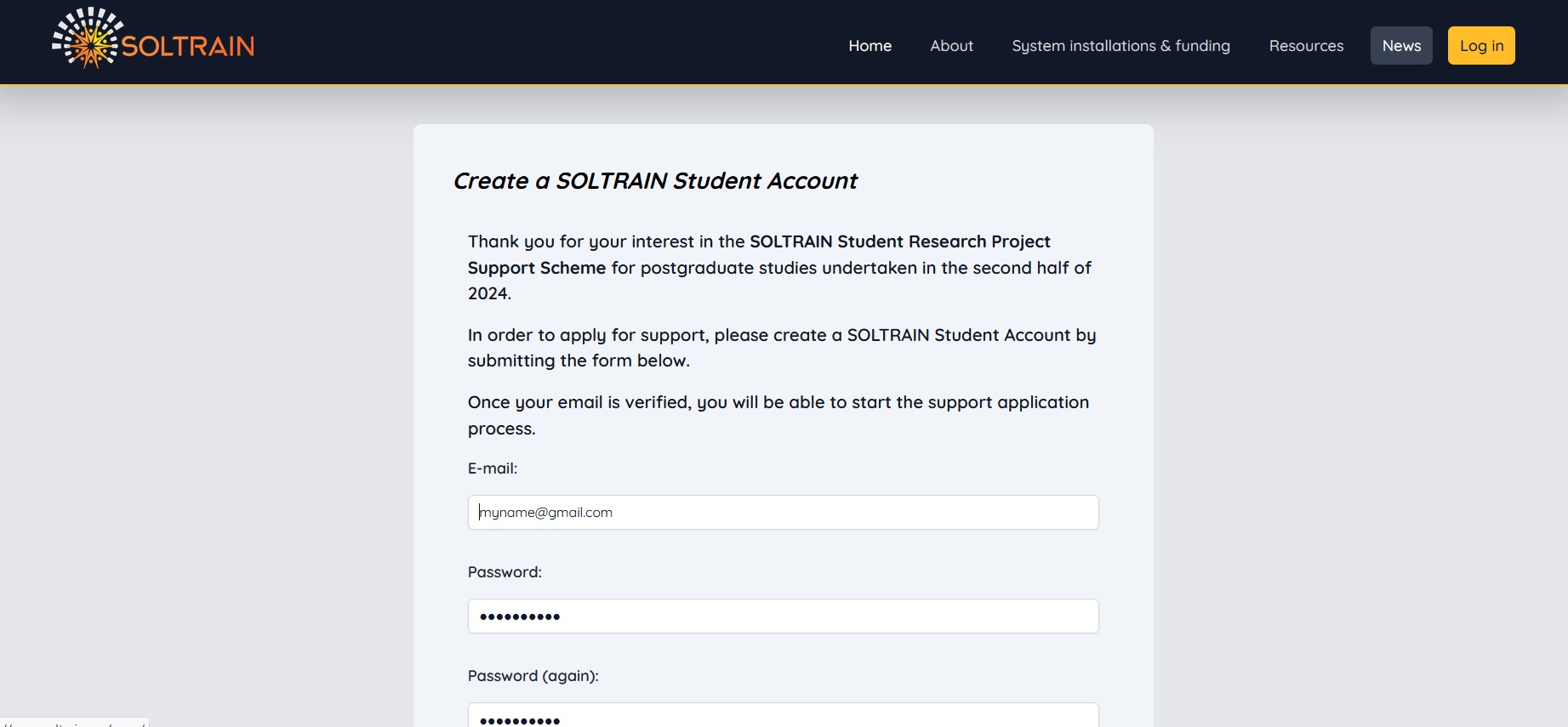Click the bold "SOLTRAIN Student Research Project" text
Viewport: 1568px width, 727px height.
899,241
